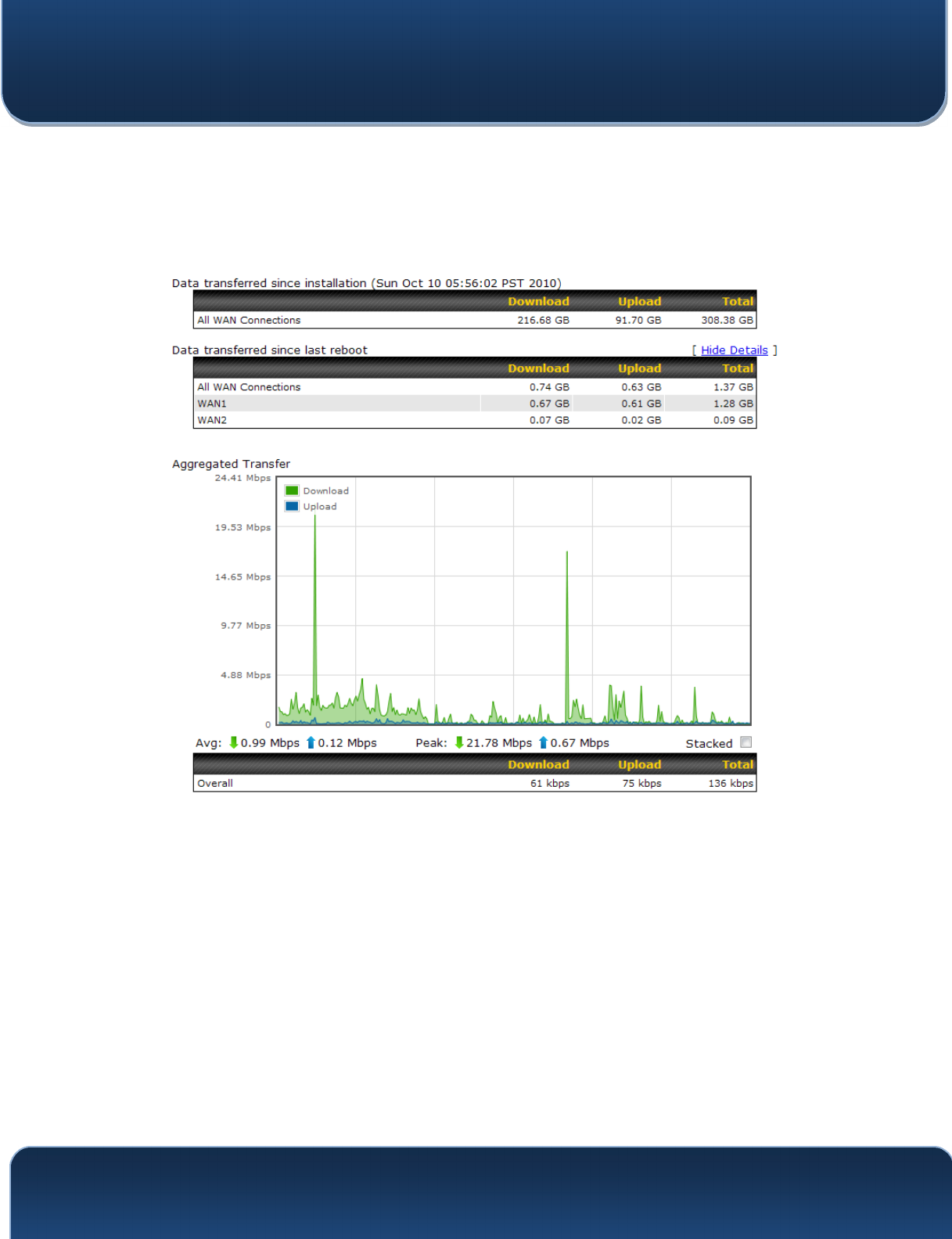Select the WAN2 row label
The width and height of the screenshot is (952, 1239).
(212, 420)
